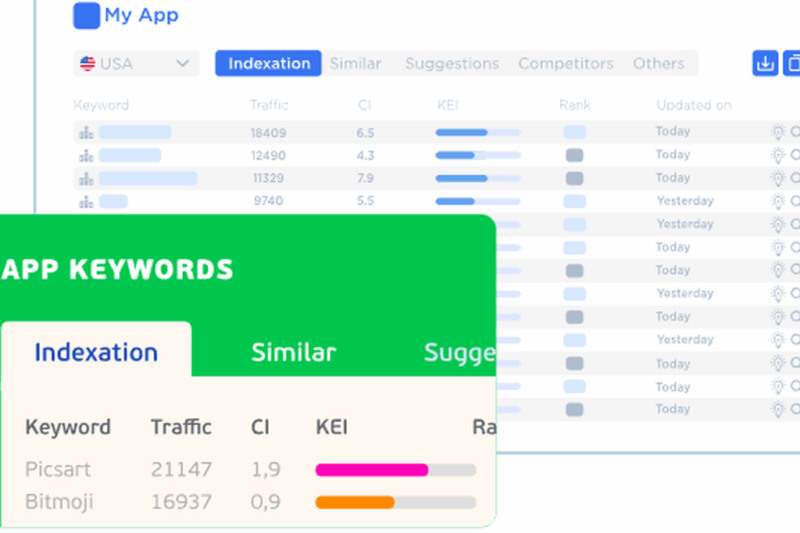
Task: Switch to the Similar tab in My App
Action: point(356,64)
